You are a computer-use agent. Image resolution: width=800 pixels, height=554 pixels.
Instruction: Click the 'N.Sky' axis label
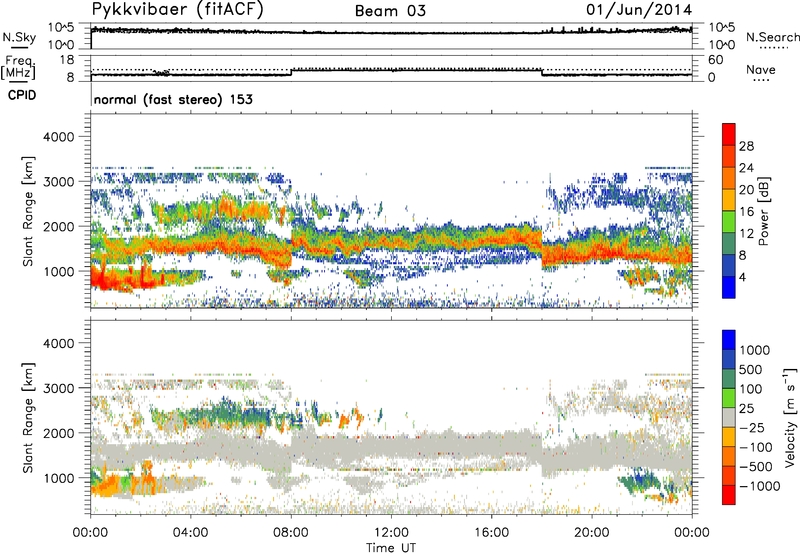pyautogui.click(x=19, y=37)
